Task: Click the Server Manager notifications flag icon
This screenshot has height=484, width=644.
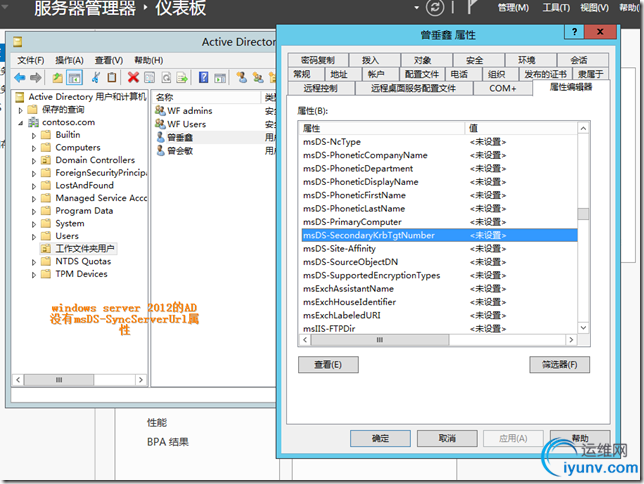Action: coord(473,7)
